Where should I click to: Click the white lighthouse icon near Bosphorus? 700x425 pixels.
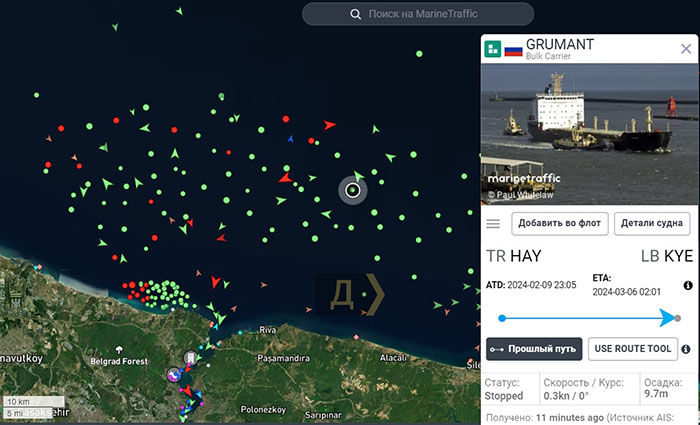click(x=189, y=357)
